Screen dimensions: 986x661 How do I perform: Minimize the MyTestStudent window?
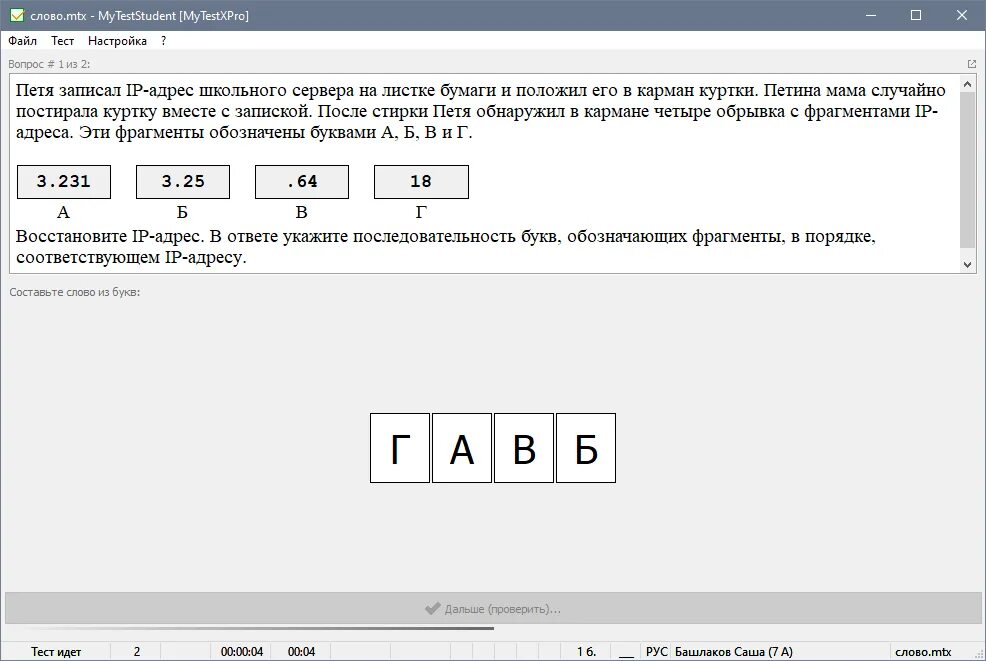(x=871, y=15)
